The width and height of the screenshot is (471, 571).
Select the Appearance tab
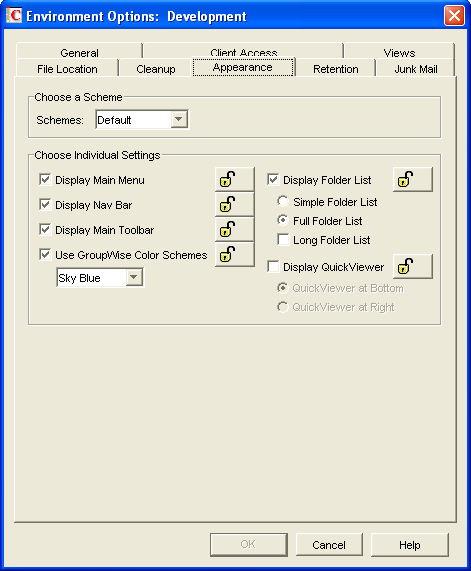243,67
